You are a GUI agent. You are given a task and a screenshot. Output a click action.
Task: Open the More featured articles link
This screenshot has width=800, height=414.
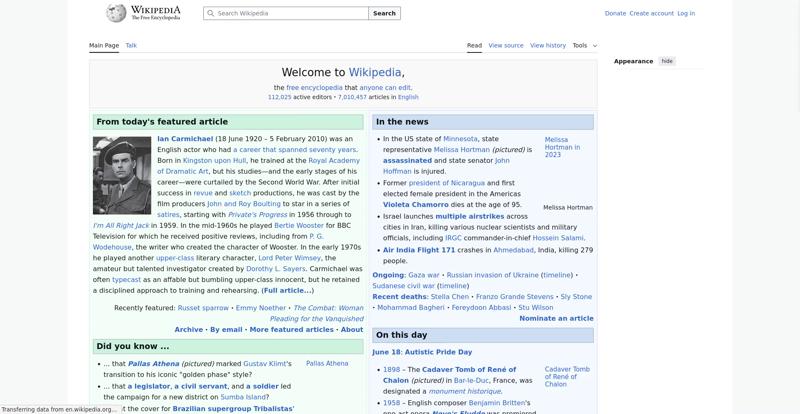click(291, 330)
